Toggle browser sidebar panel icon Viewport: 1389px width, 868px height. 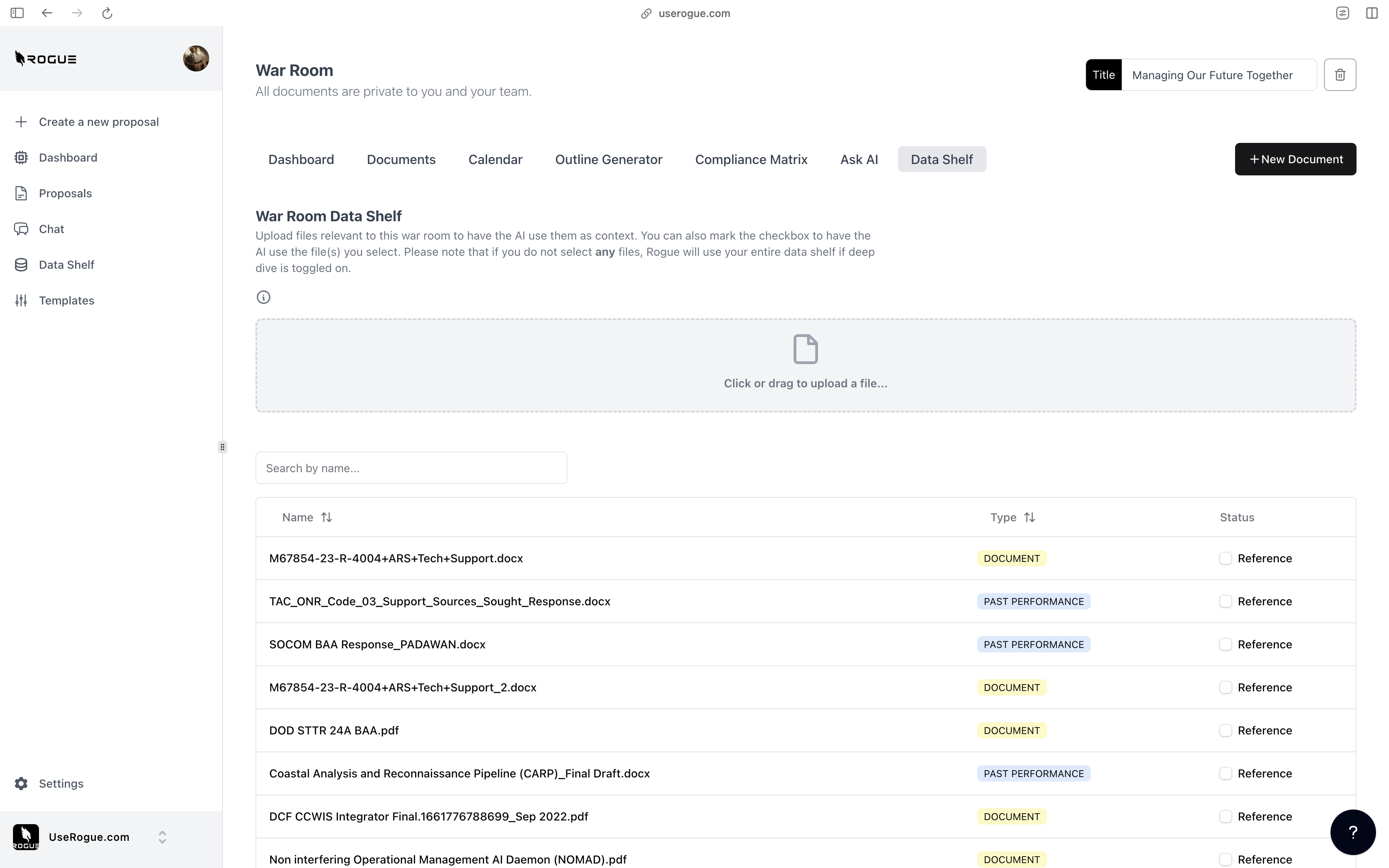point(17,13)
